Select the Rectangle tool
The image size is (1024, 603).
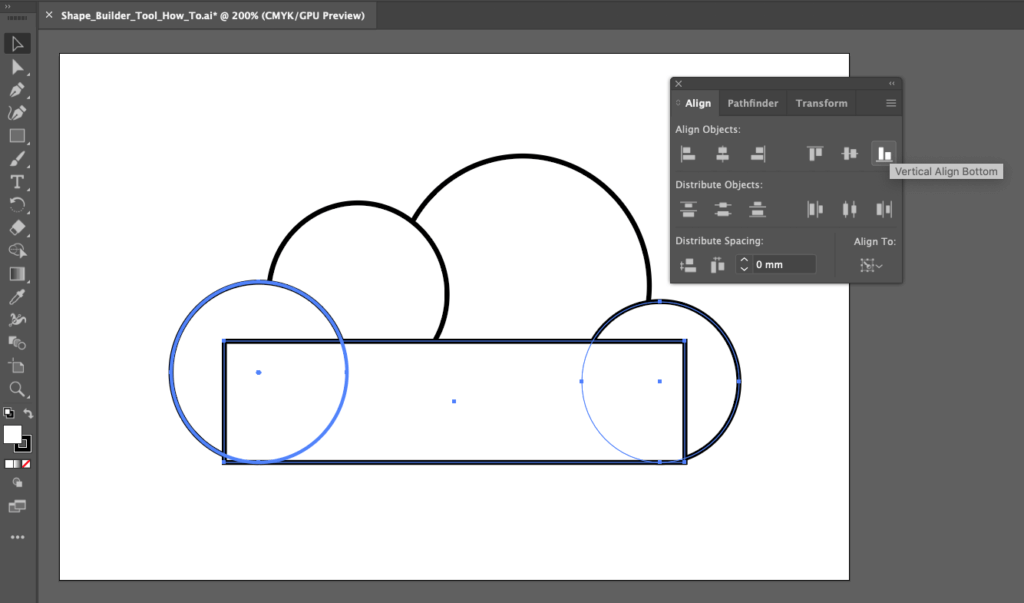point(15,136)
